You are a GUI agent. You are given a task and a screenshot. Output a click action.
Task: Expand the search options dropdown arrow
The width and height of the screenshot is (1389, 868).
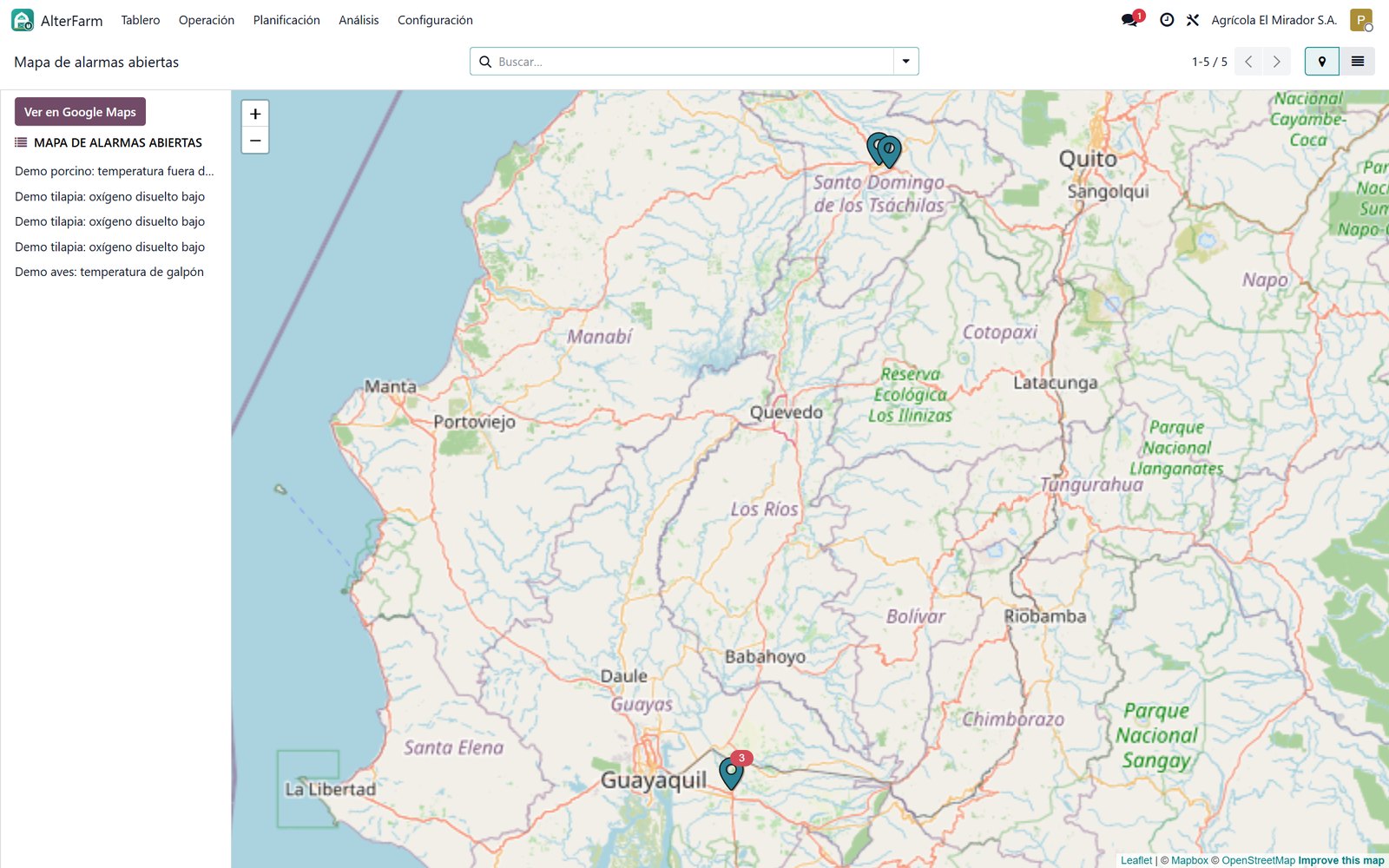[x=905, y=62]
